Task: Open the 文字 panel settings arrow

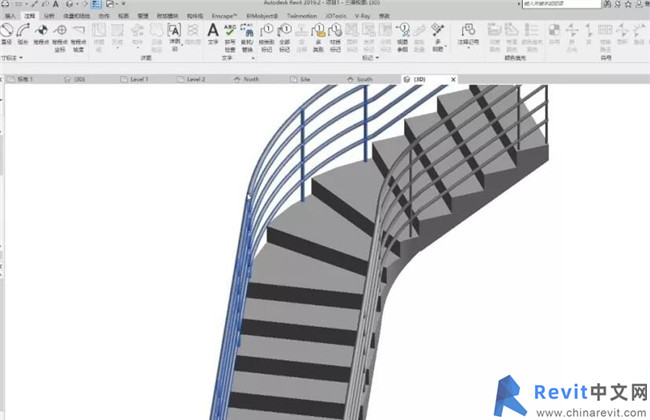Action: click(253, 58)
